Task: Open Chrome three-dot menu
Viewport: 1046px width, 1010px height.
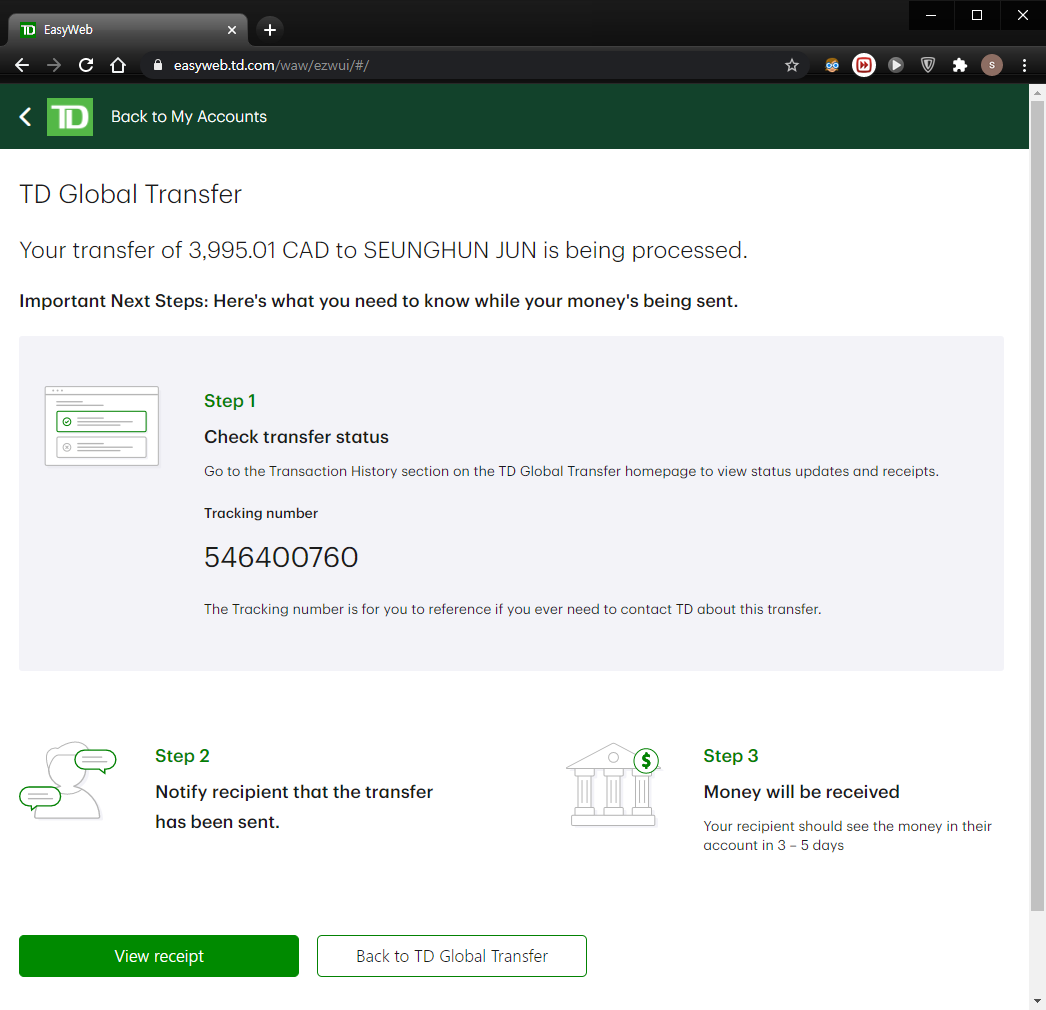Action: point(1025,65)
